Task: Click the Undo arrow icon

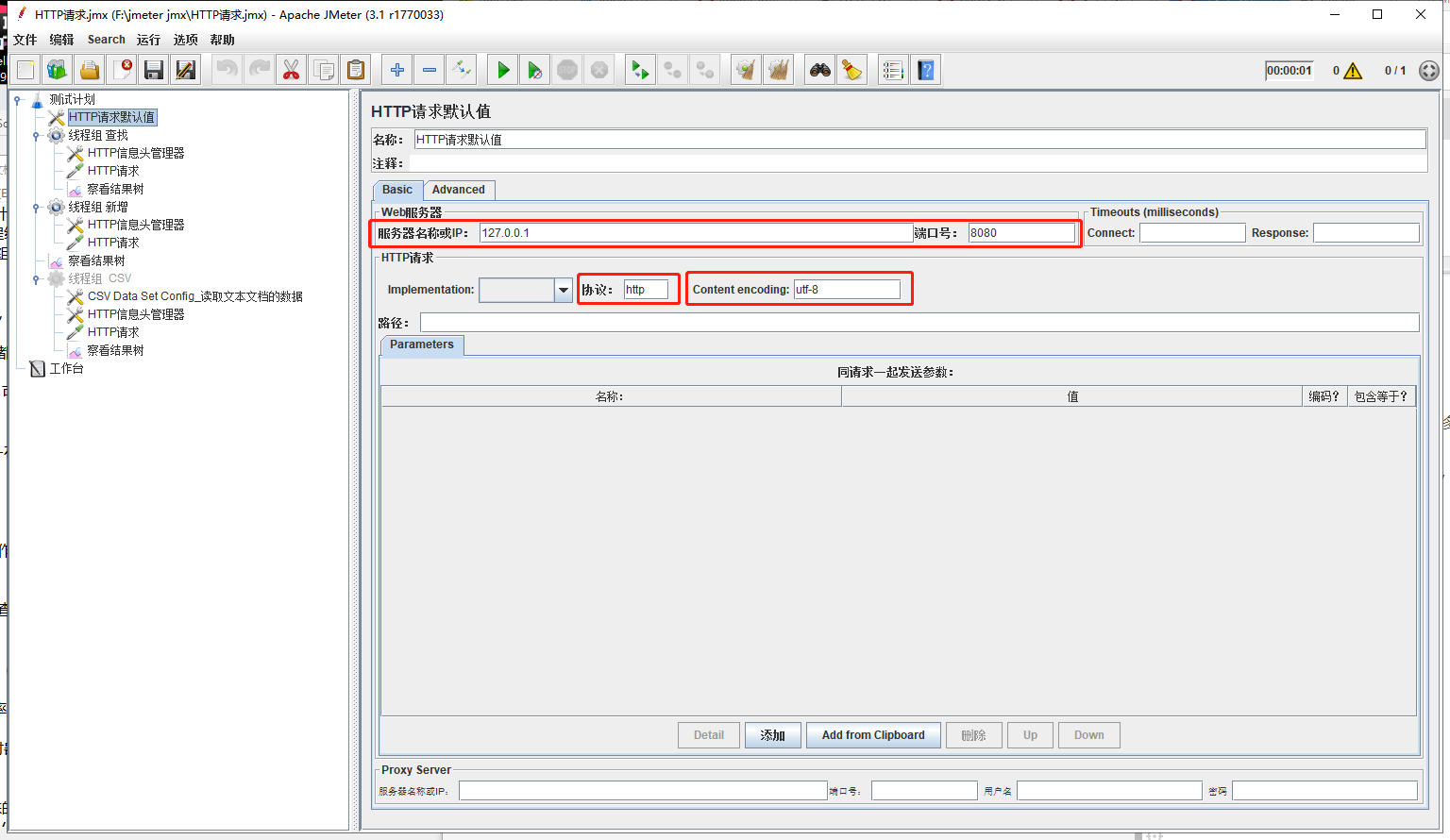Action: coord(227,70)
